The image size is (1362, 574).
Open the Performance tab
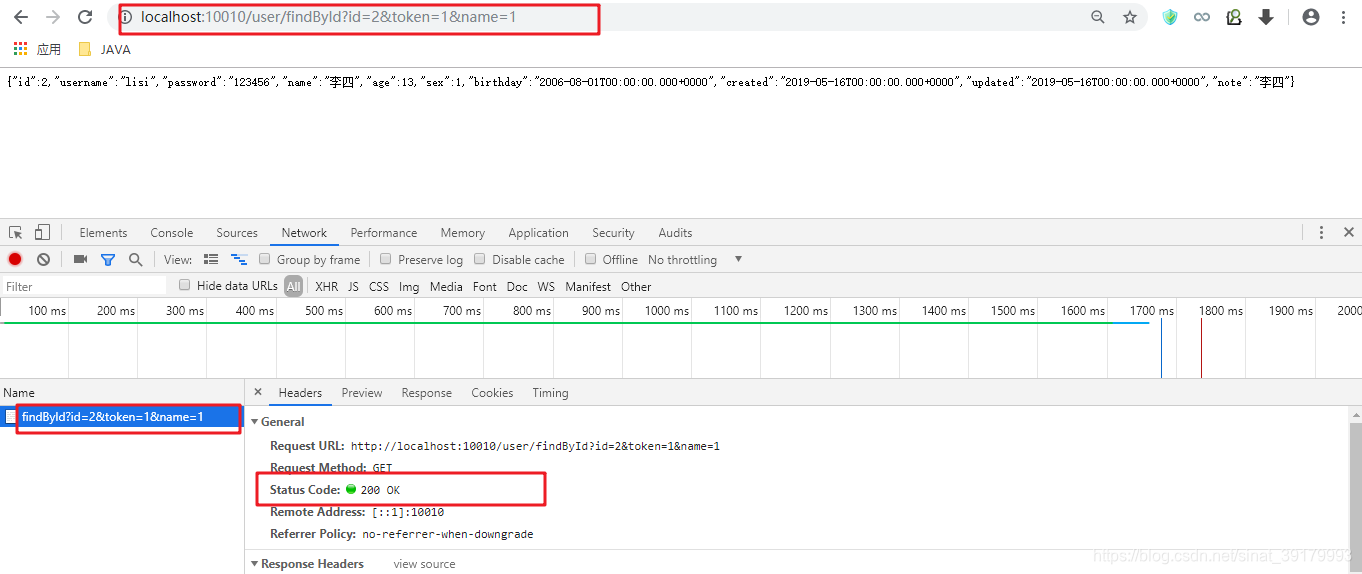pos(383,232)
